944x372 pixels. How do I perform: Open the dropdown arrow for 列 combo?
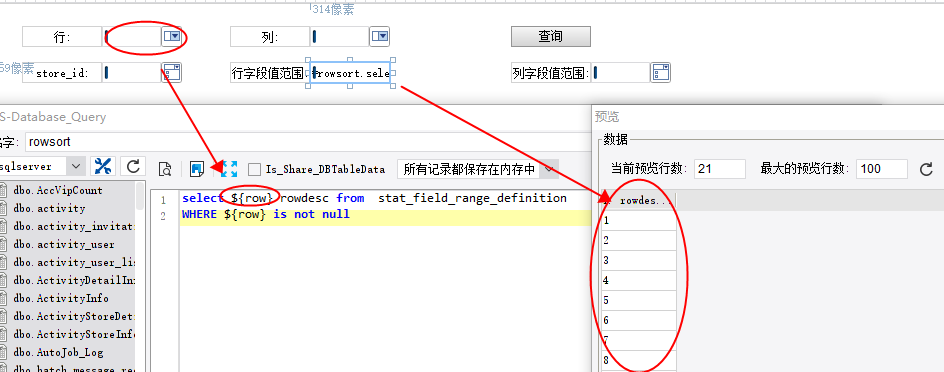[380, 37]
